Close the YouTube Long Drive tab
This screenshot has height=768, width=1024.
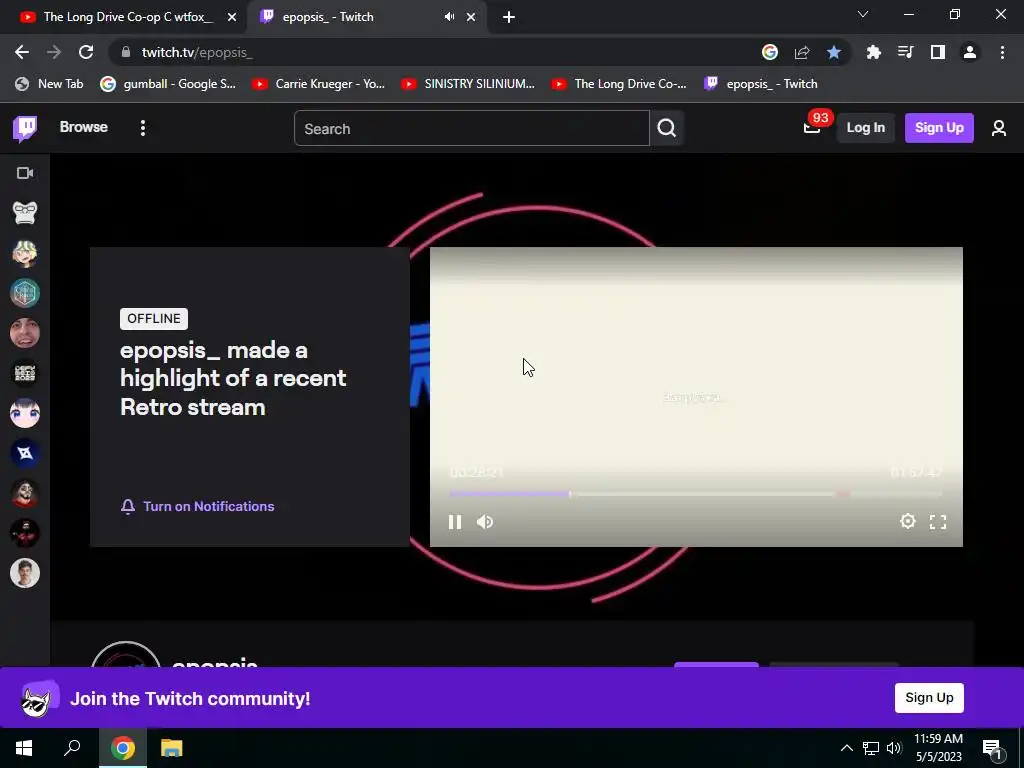pyautogui.click(x=232, y=17)
